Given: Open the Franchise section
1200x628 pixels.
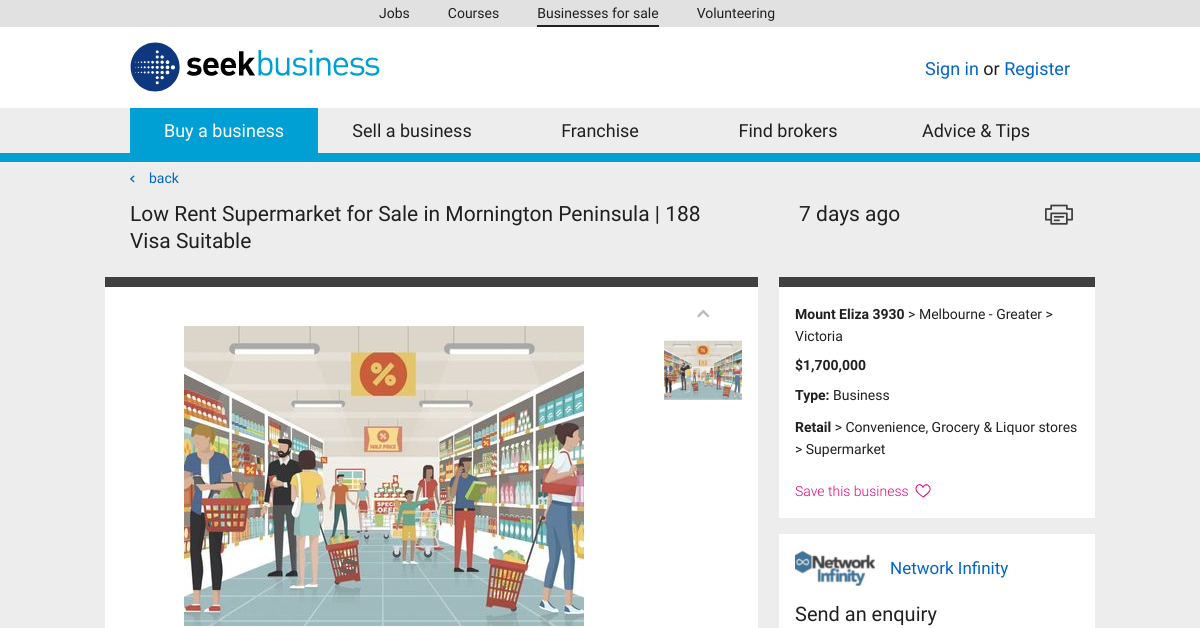Looking at the screenshot, I should 599,130.
